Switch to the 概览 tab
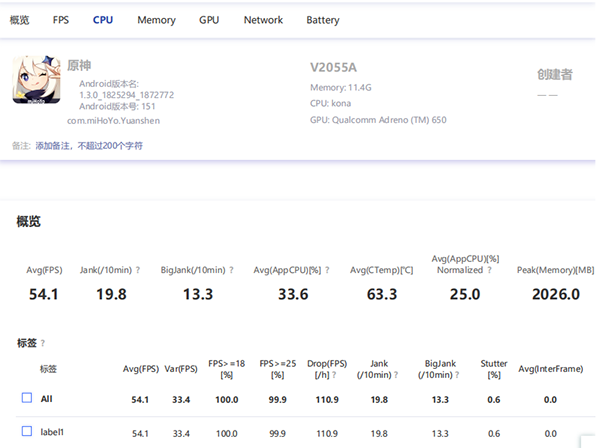 point(18,20)
